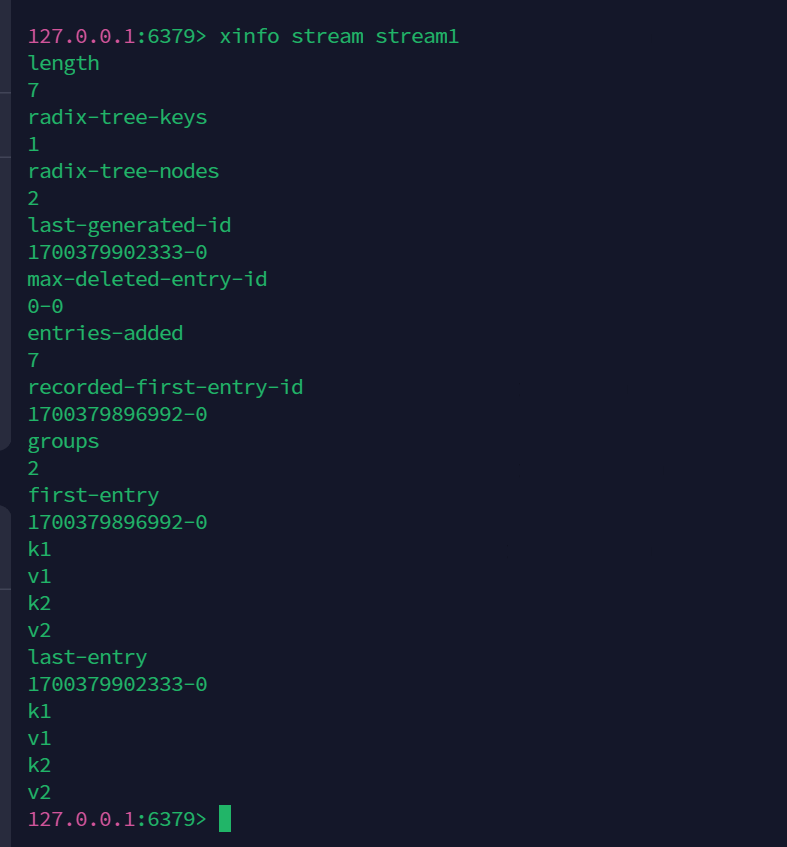Select the "radix-tree-keys" label

click(117, 117)
